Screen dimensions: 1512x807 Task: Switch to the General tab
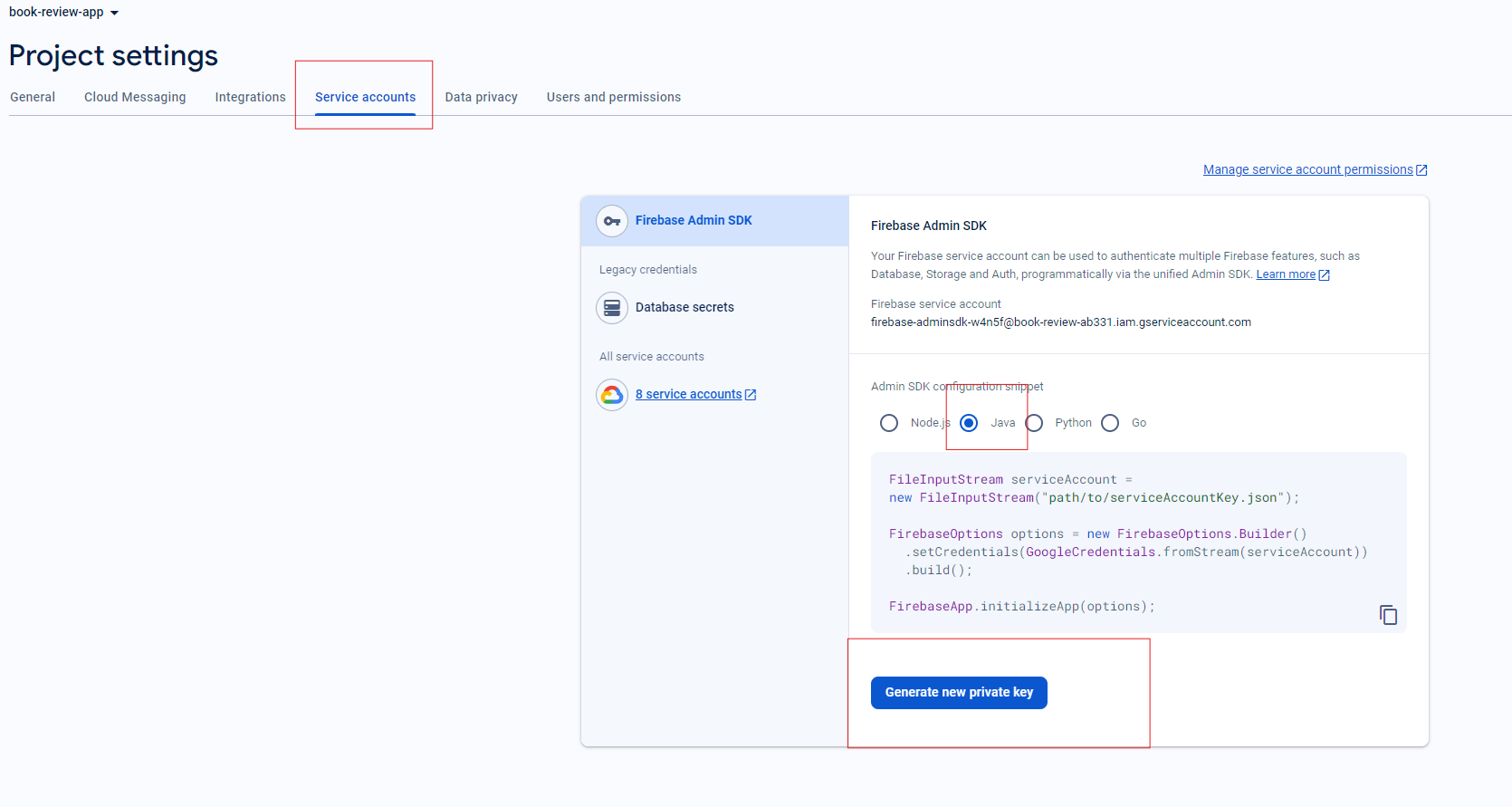(x=33, y=97)
